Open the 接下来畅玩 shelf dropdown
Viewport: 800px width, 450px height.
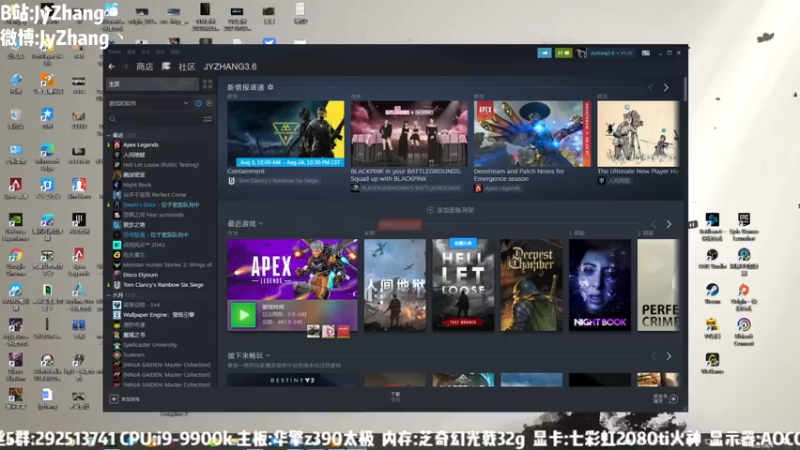pos(249,356)
